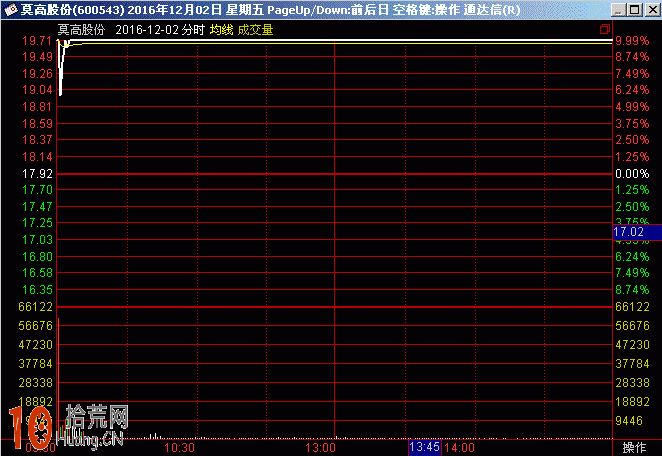This screenshot has height=456, width=662.
Task: Select the highlighted 13:45 time marker
Action: coord(425,447)
